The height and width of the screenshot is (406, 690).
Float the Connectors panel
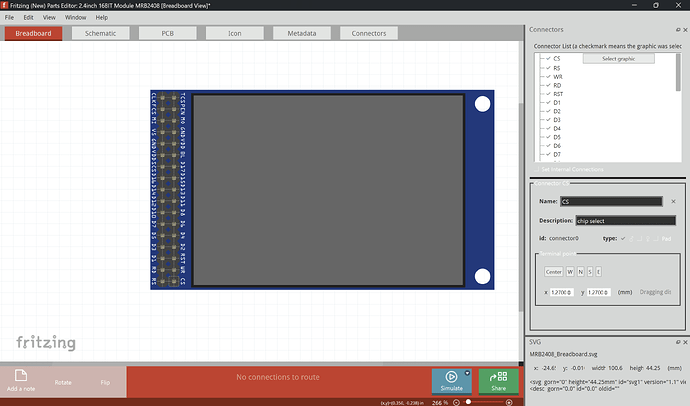tap(678, 29)
